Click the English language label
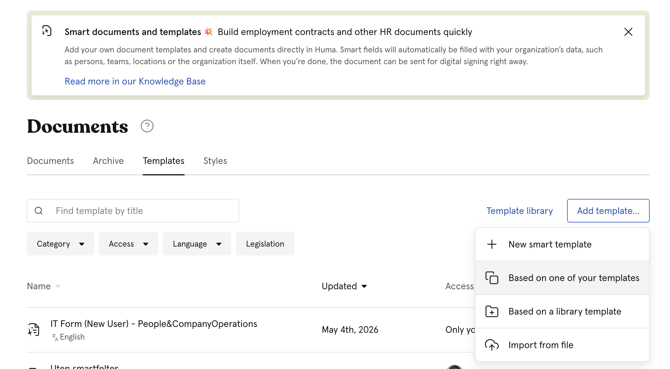Screen dimensions: 670x369 click(x=72, y=337)
